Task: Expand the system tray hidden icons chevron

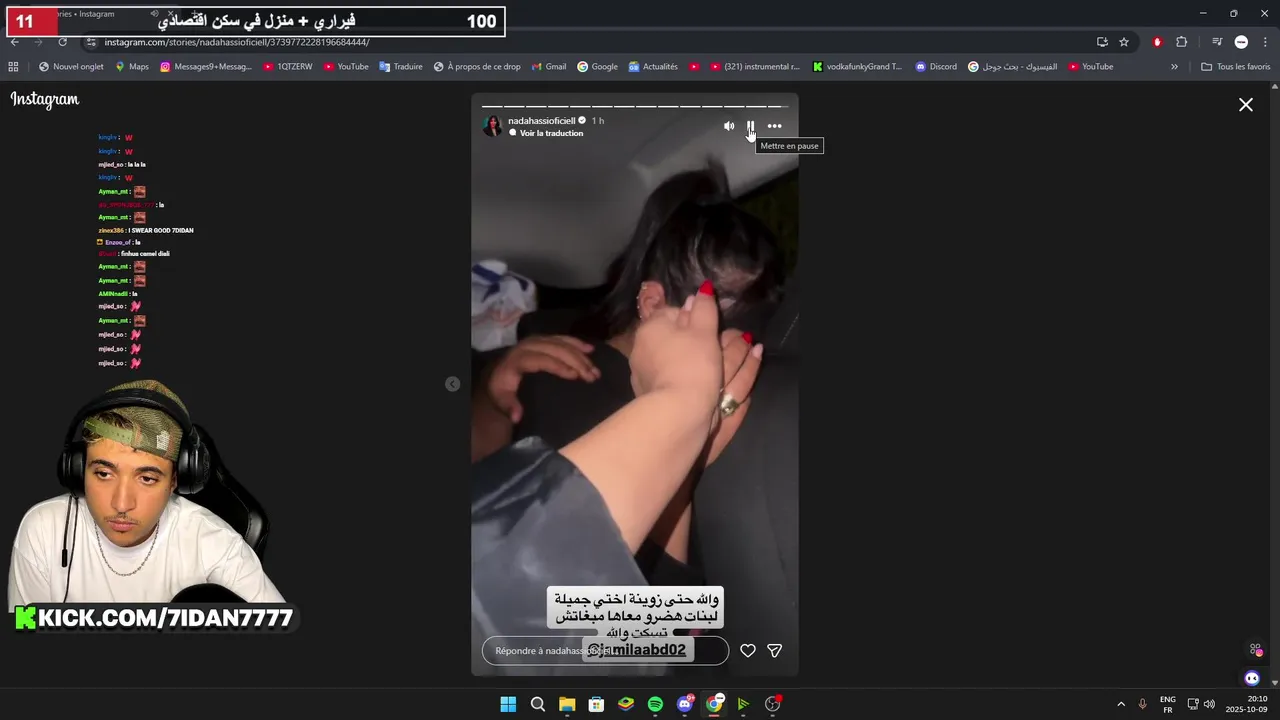Action: click(1121, 704)
